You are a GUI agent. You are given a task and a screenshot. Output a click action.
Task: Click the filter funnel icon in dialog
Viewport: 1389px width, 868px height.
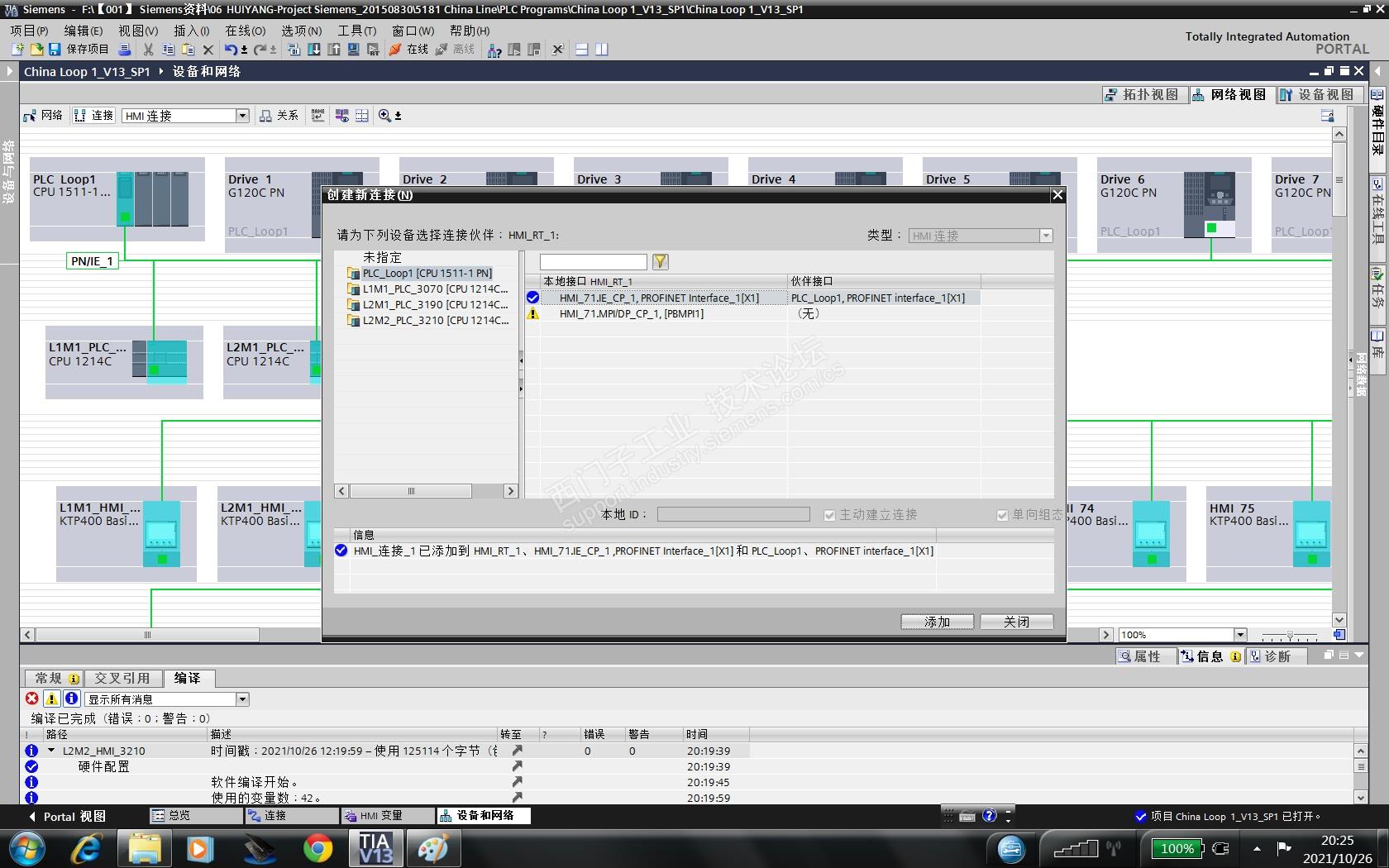(x=660, y=262)
